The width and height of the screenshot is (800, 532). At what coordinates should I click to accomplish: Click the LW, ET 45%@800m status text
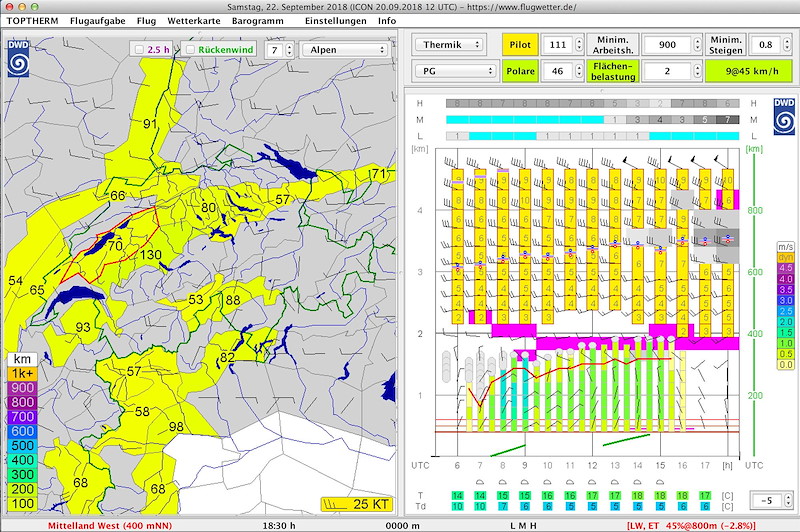point(691,525)
